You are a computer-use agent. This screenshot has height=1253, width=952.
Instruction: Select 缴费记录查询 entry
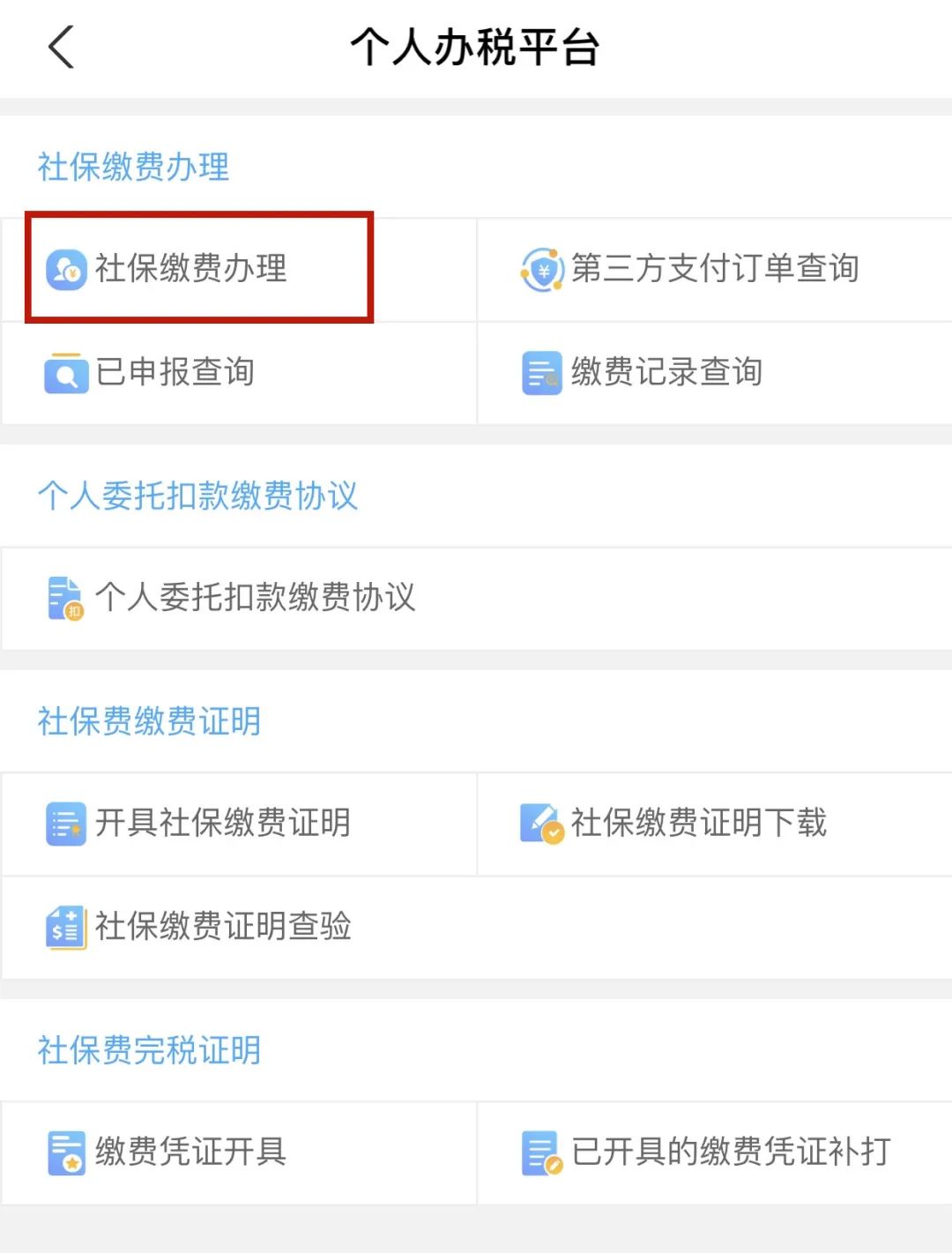[x=666, y=372]
